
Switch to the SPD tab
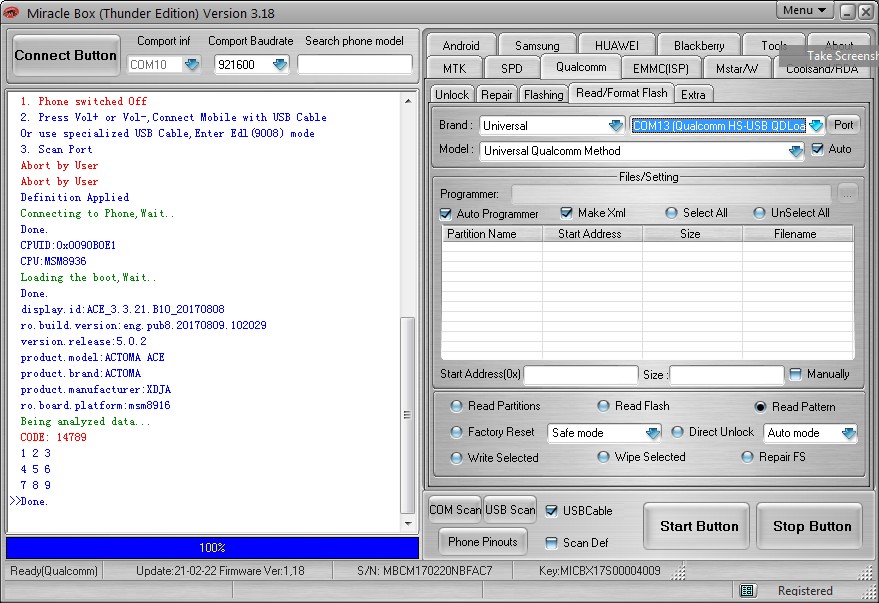(x=512, y=68)
